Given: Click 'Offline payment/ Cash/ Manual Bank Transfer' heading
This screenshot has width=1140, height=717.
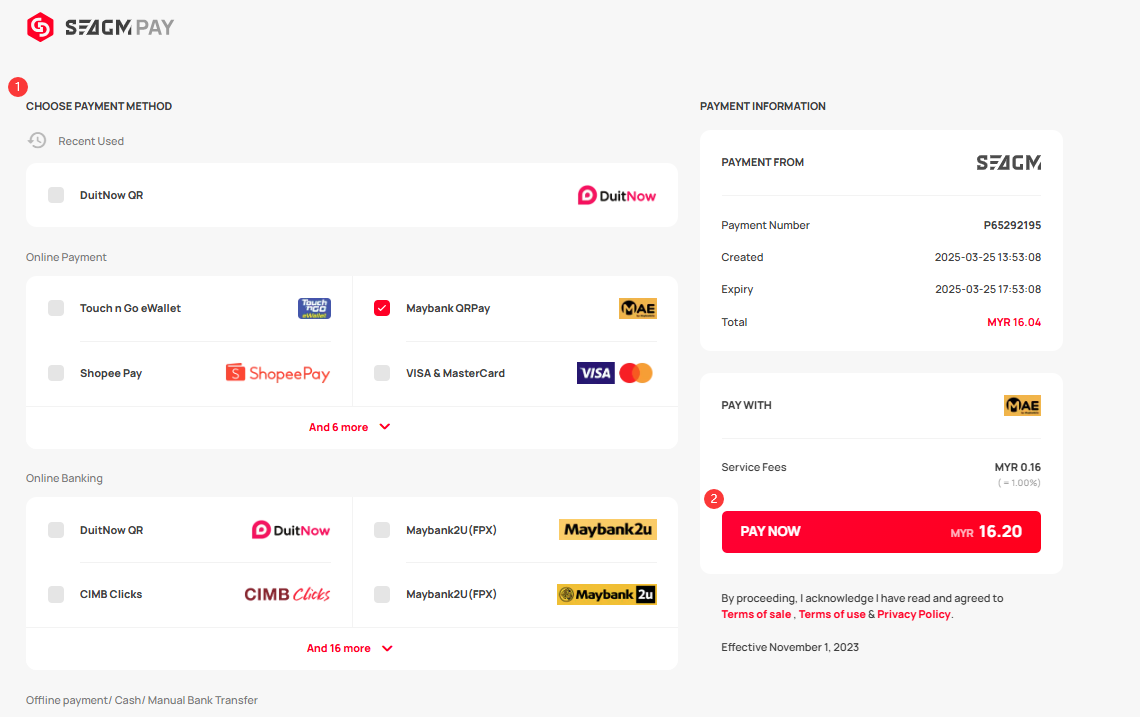Looking at the screenshot, I should coord(142,700).
